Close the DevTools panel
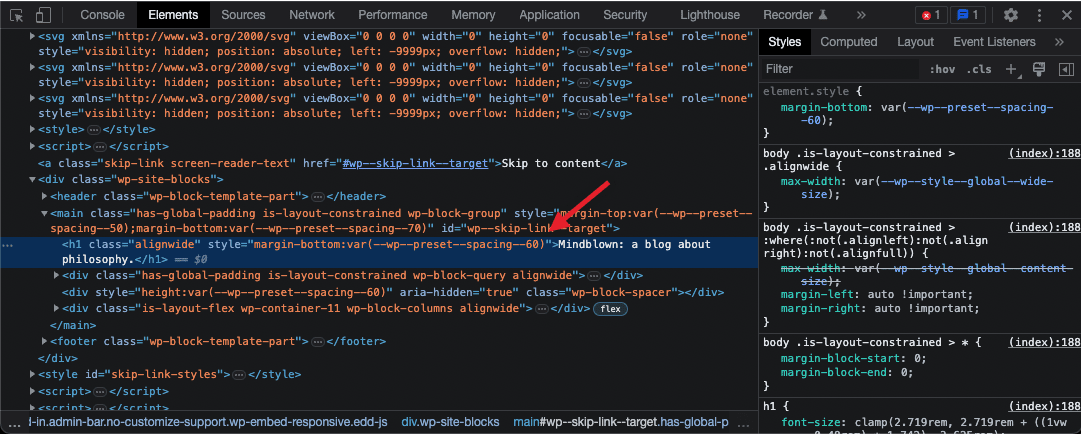The height and width of the screenshot is (434, 1081). (x=1066, y=14)
